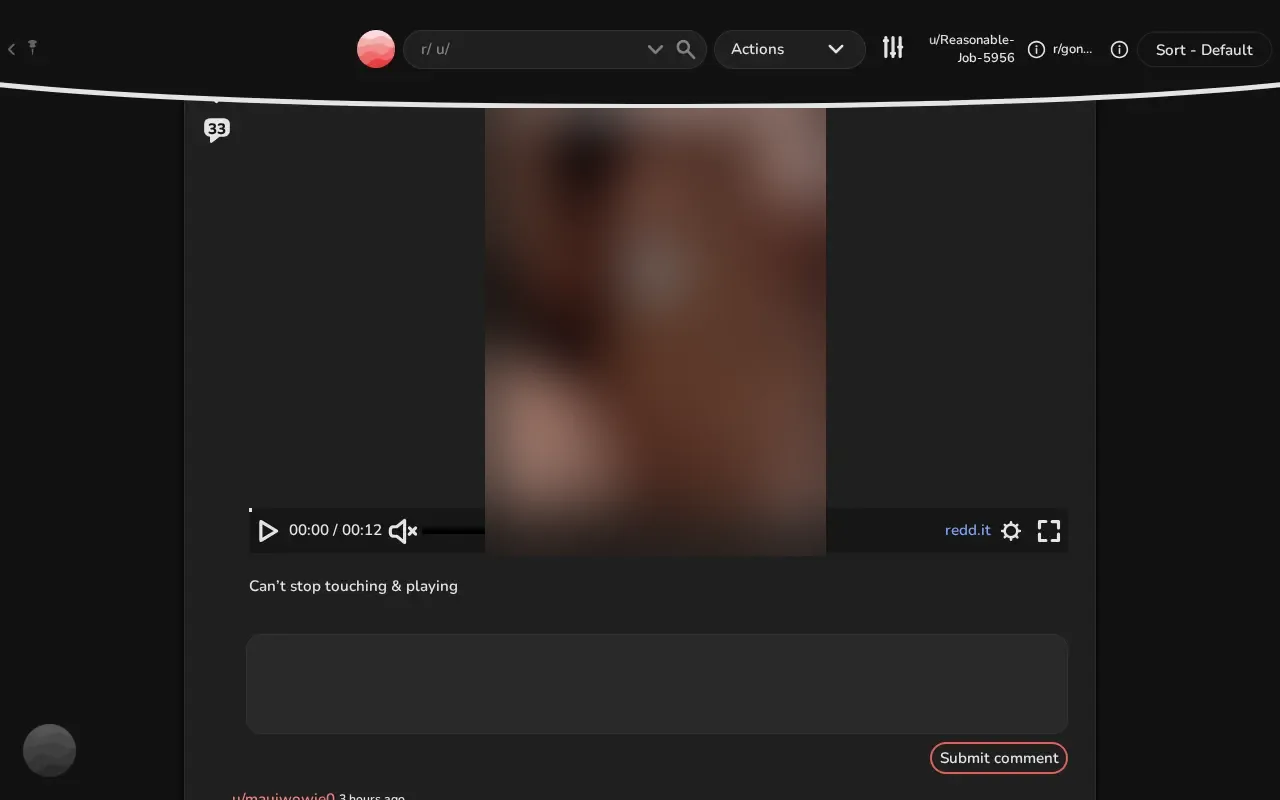Screen dimensions: 1280x800
Task: Open the video settings gear
Action: click(1011, 531)
